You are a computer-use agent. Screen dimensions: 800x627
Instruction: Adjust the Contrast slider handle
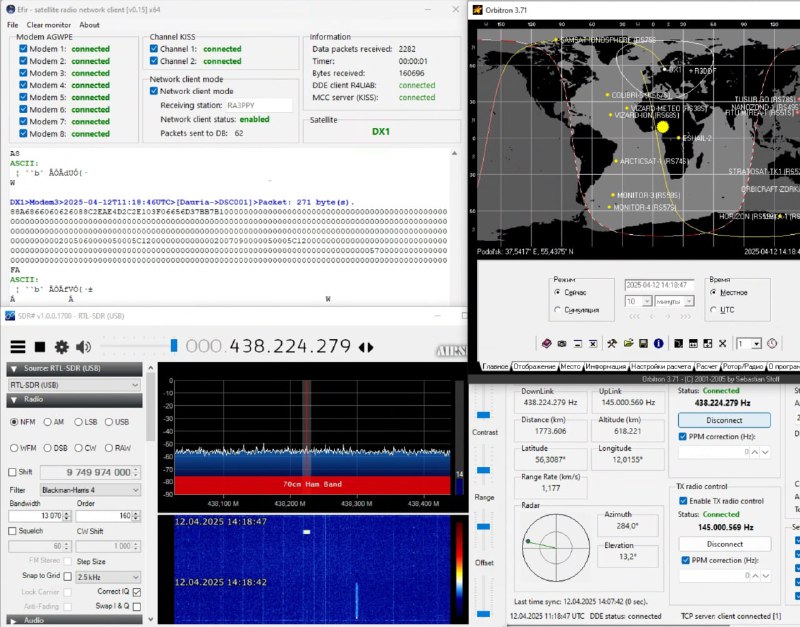click(x=484, y=414)
